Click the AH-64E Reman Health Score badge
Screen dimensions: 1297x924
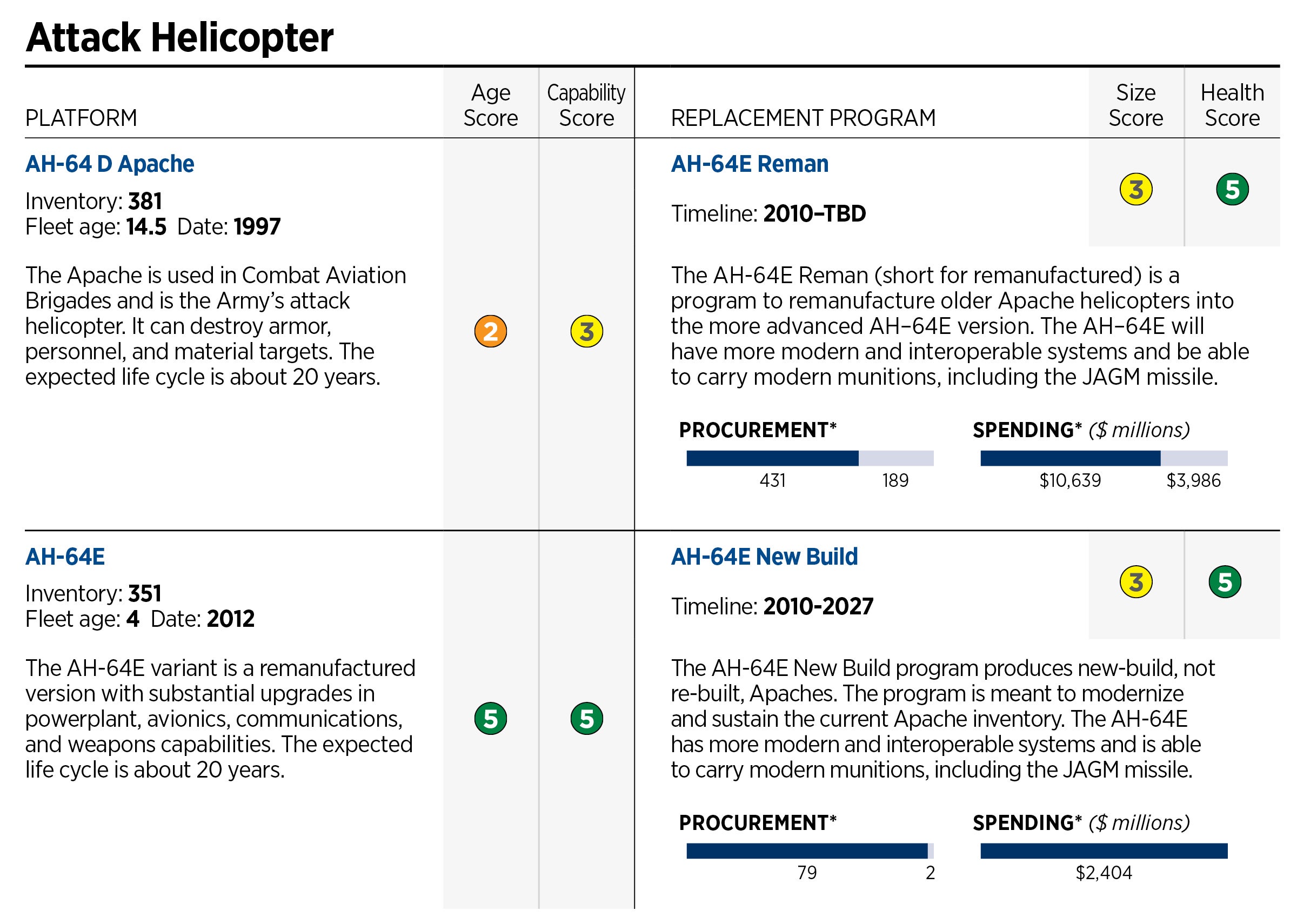coord(1232,190)
